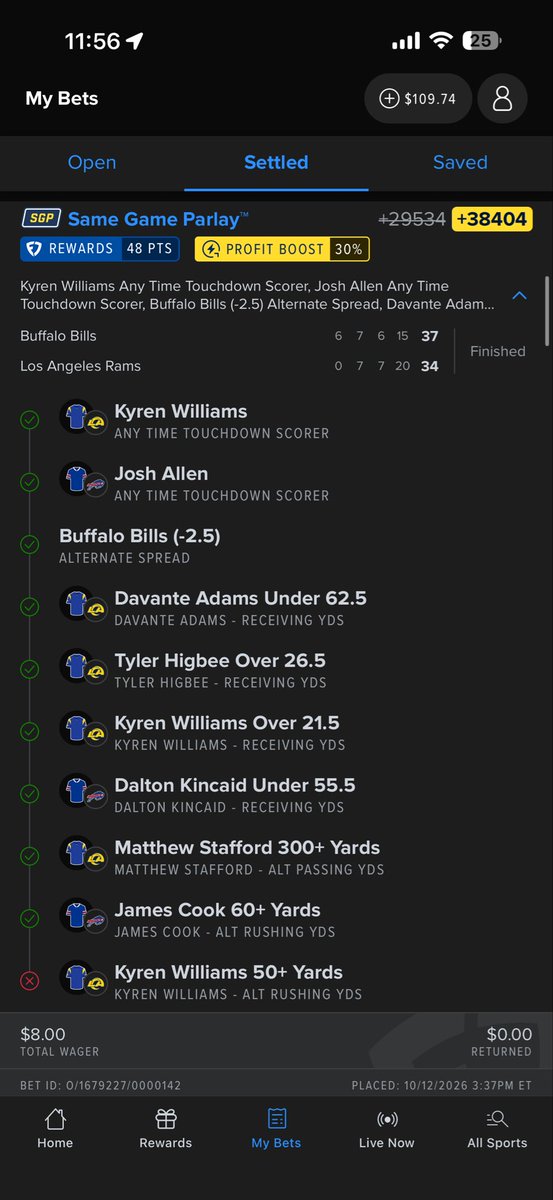Viewport: 553px width, 1200px height.
Task: Click the bet list scrollbar
Action: coord(546,310)
